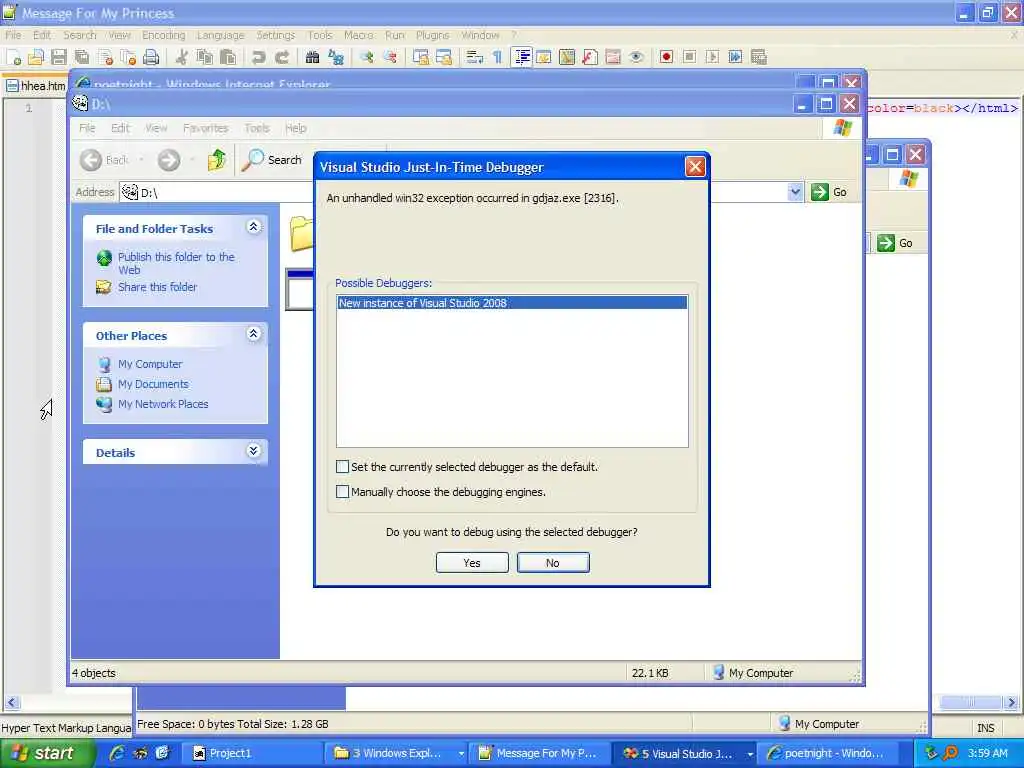
Task: Select 'New instance of Visual Studio 2008' debugger
Action: click(512, 303)
